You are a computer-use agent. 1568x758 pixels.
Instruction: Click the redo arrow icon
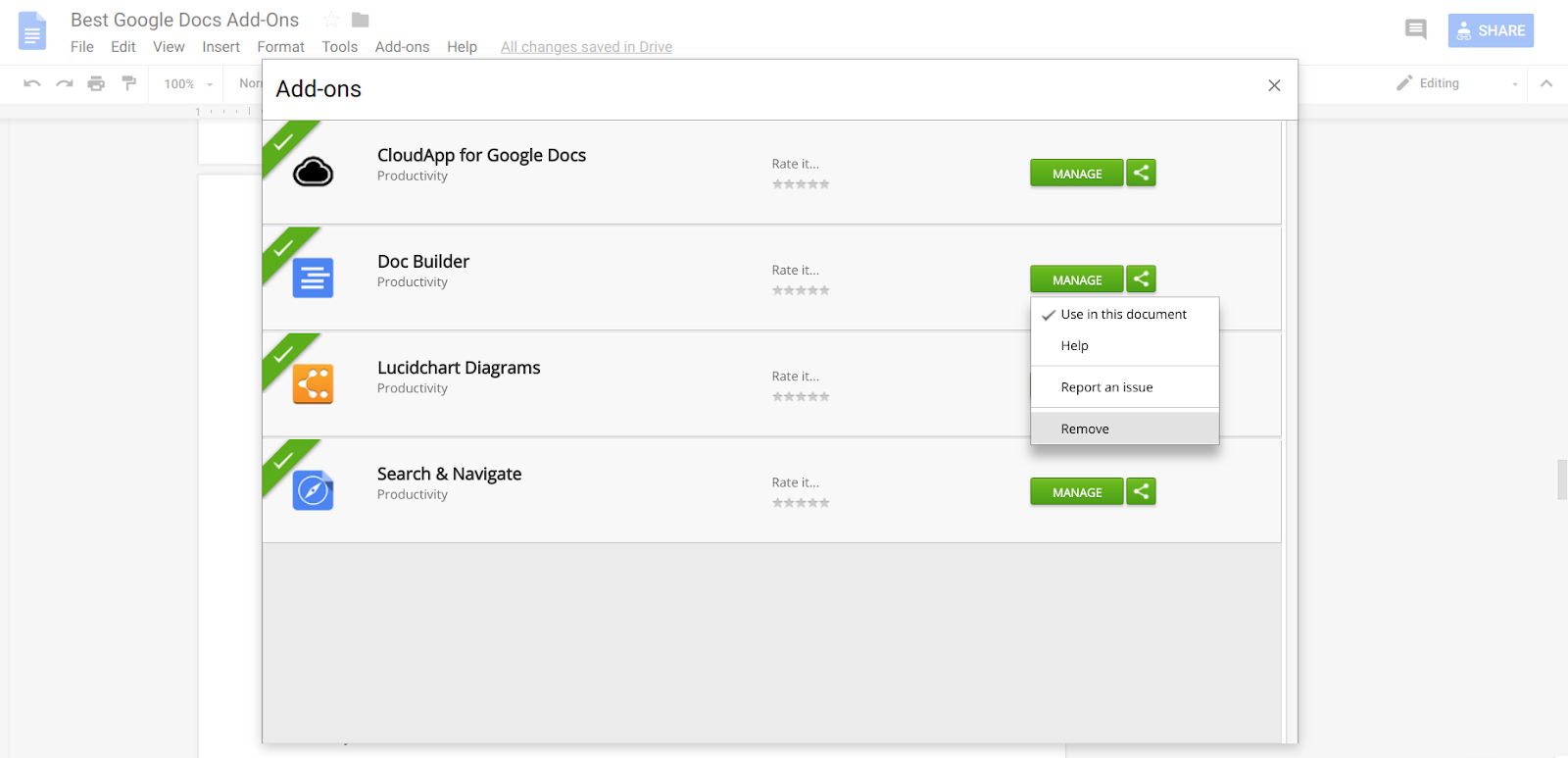[65, 83]
